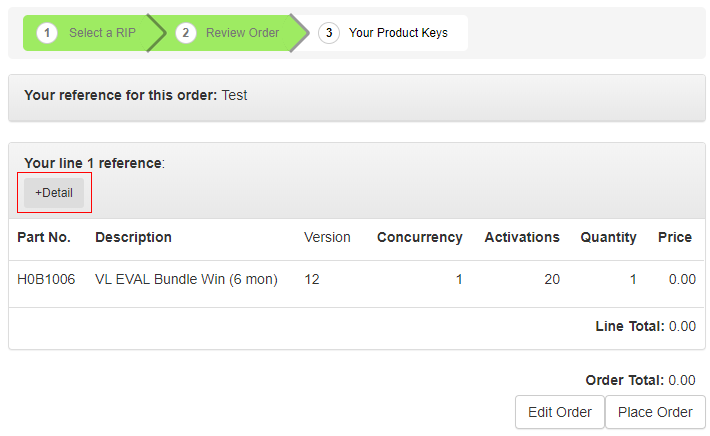Select the Quantity column header
The image size is (710, 436).
click(x=608, y=237)
